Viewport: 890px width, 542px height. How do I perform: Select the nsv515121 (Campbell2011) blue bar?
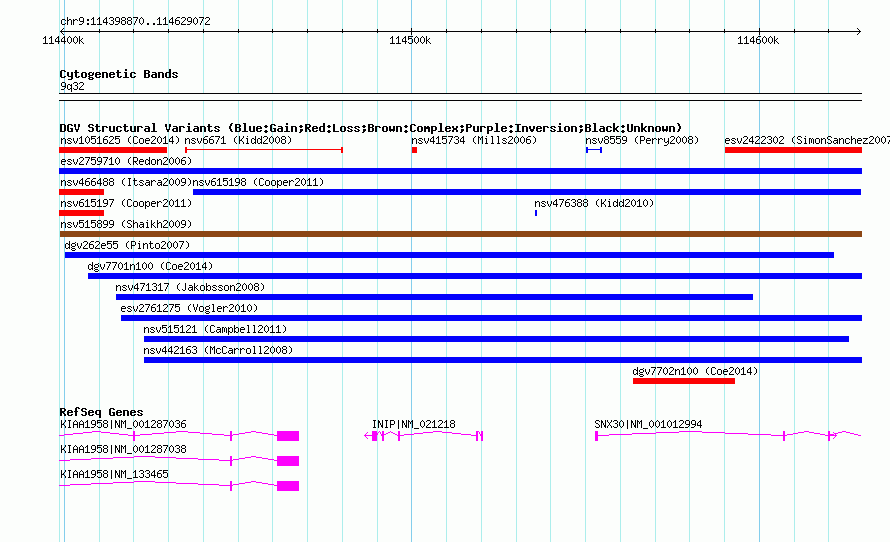click(496, 339)
